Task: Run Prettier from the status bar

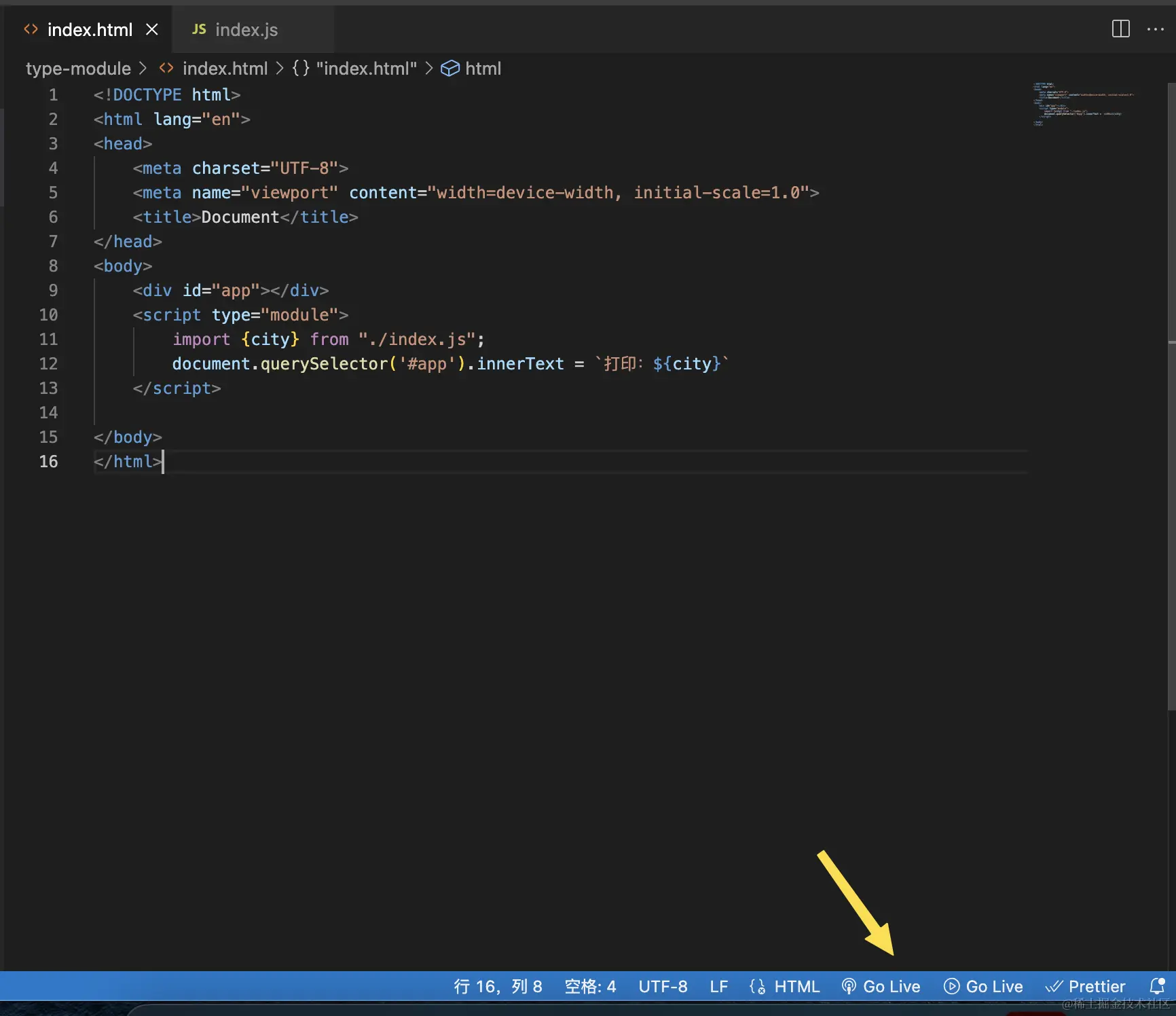Action: point(1085,986)
